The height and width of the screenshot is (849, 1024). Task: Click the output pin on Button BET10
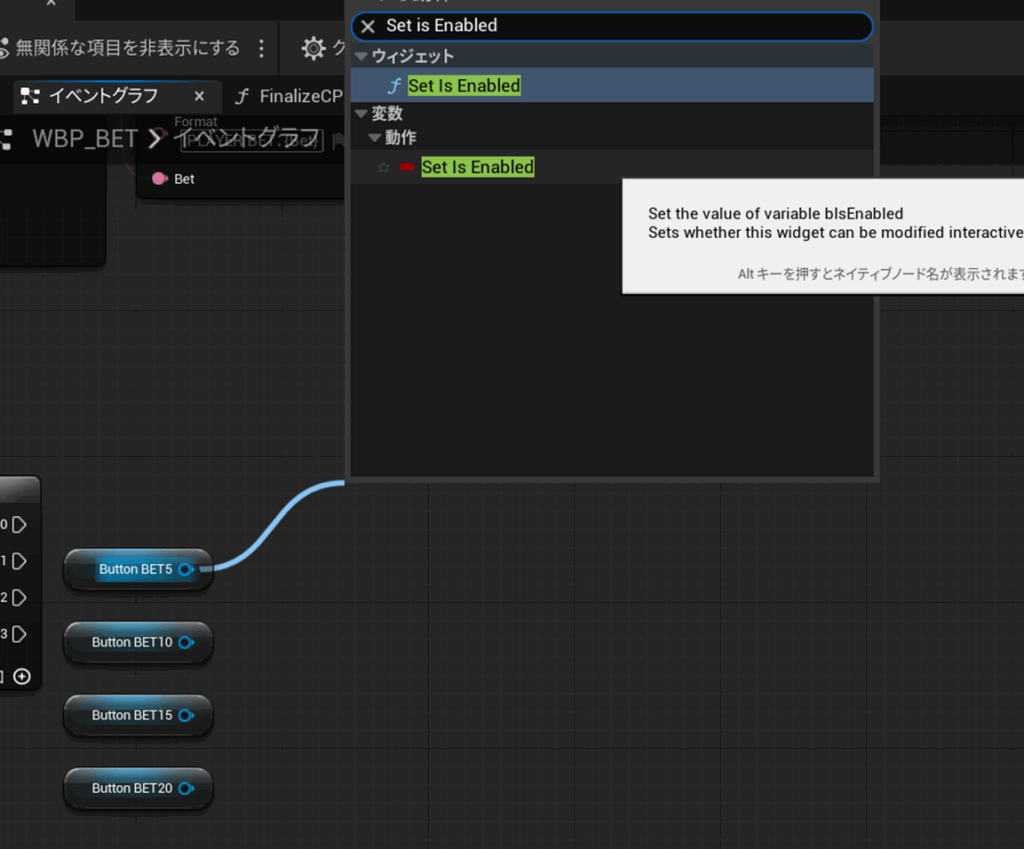point(186,642)
